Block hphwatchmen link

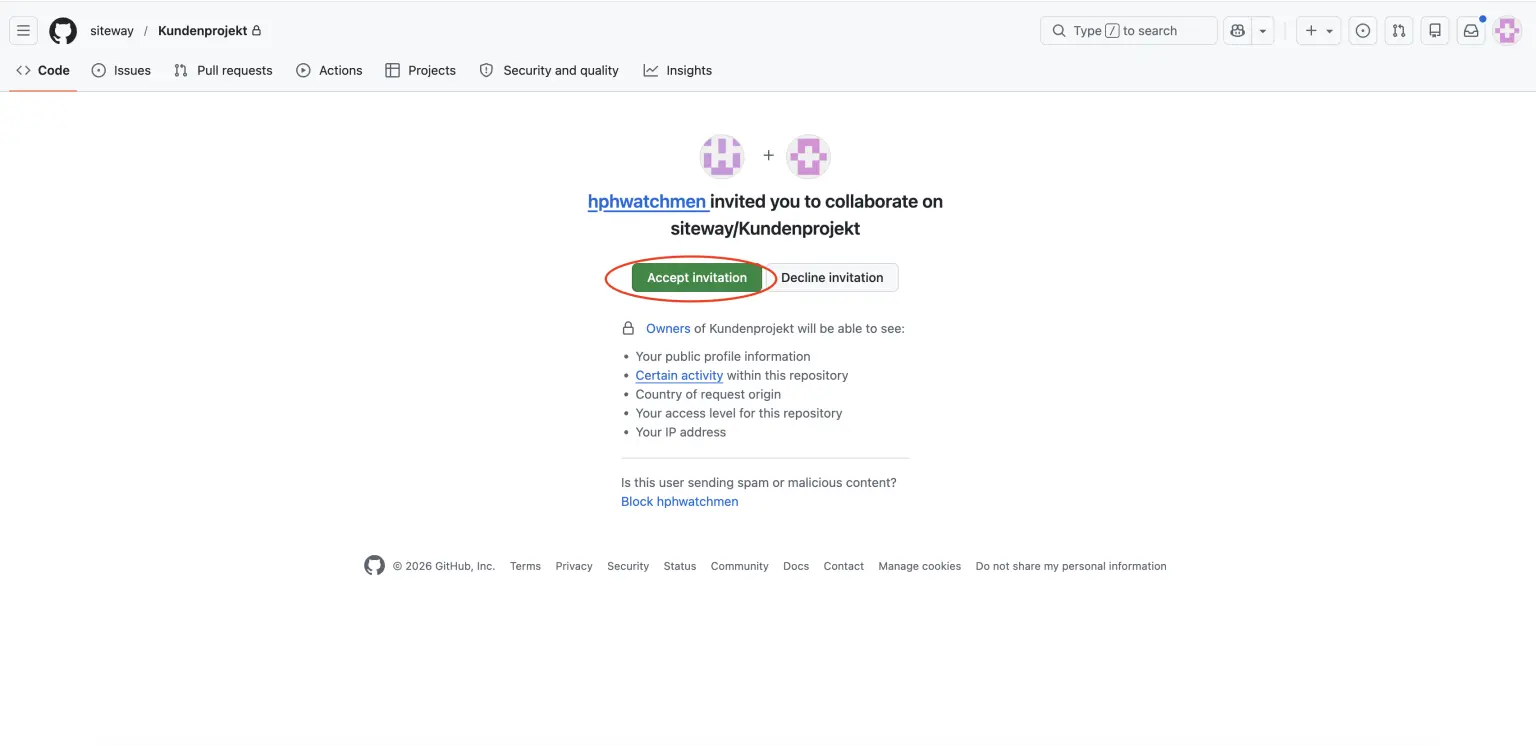tap(680, 501)
